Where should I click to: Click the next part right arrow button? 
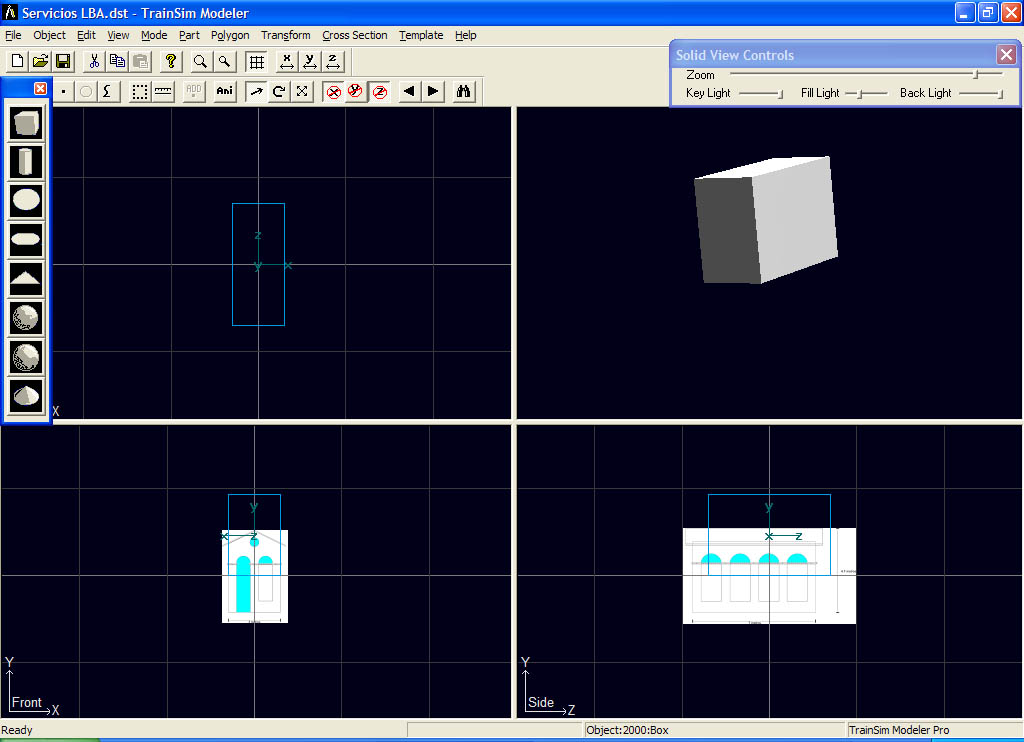[x=433, y=92]
